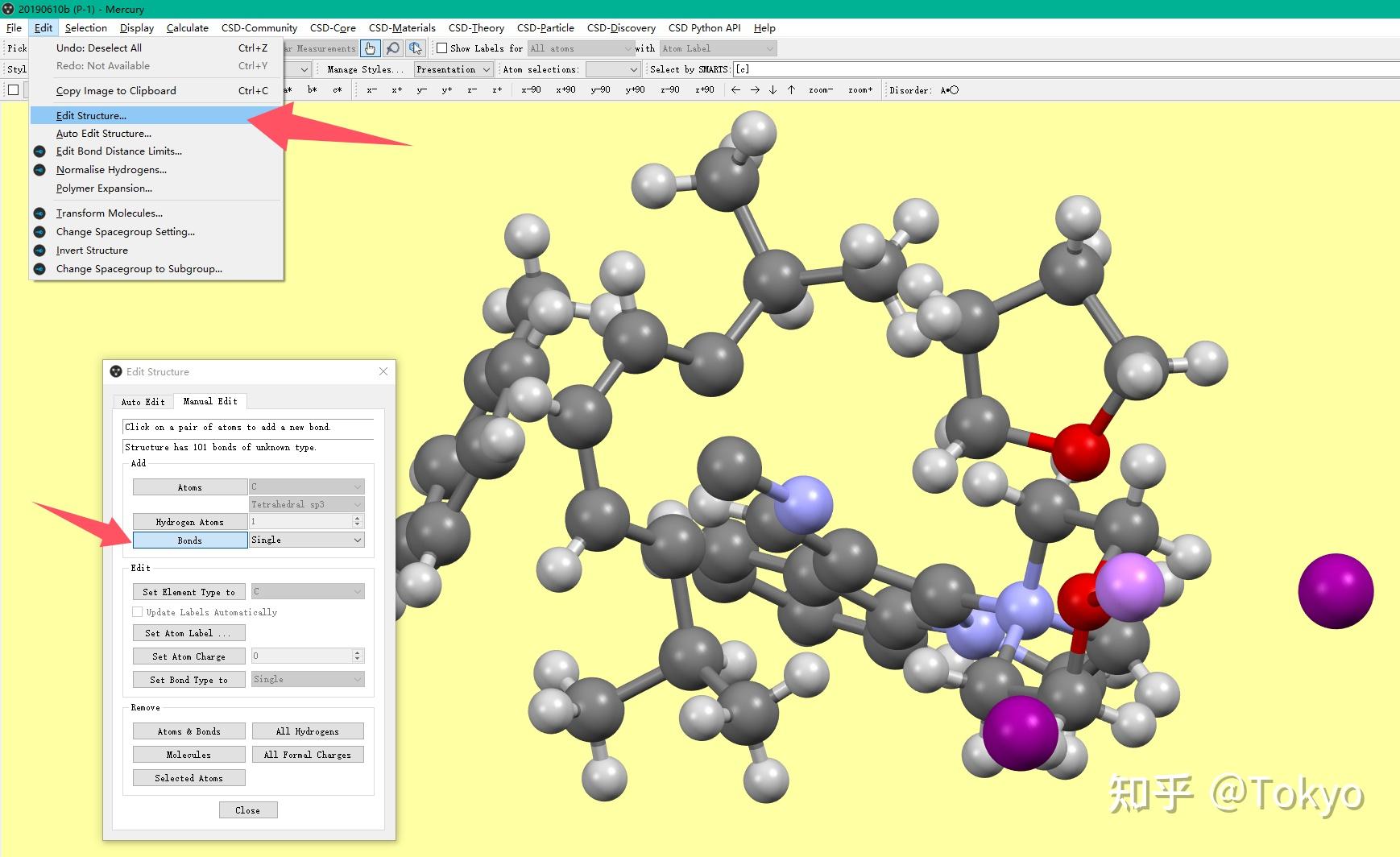Open the Calculate menu

[x=188, y=27]
